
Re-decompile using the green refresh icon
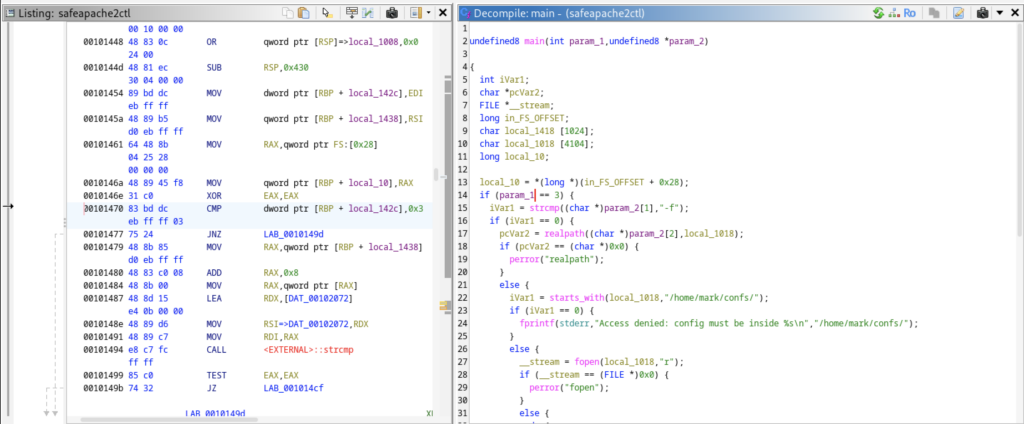click(879, 13)
